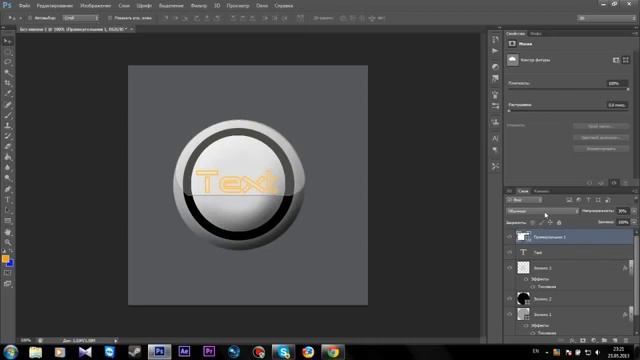640x360 pixels.
Task: Open Chrome from the taskbar
Action: 333,351
